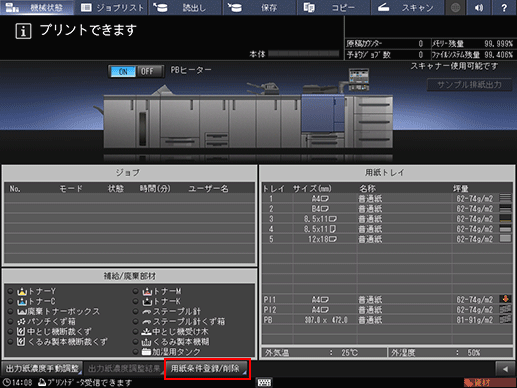The width and height of the screenshot is (517, 388).
Task: Open the ジョブリスト tab
Action: [x=112, y=7]
